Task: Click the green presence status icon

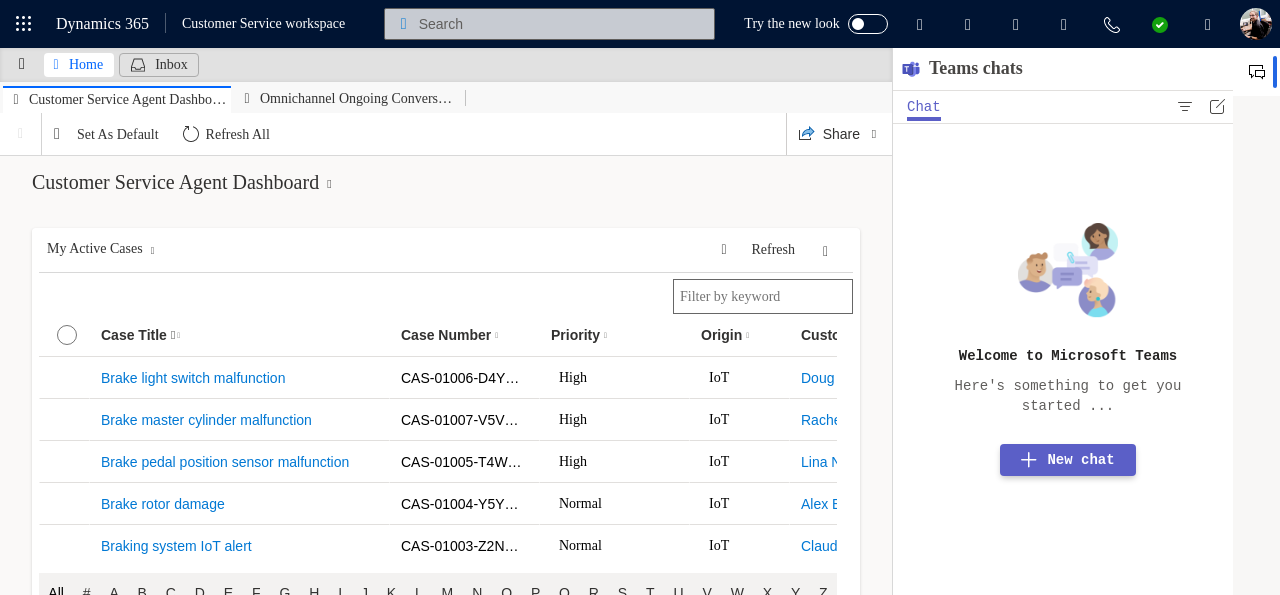Action: [x=1159, y=24]
